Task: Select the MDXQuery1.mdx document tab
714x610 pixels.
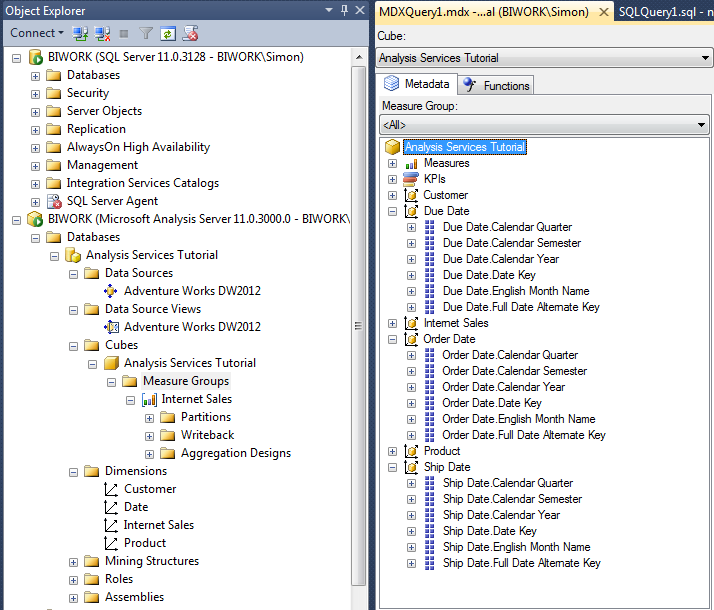Action: click(484, 12)
